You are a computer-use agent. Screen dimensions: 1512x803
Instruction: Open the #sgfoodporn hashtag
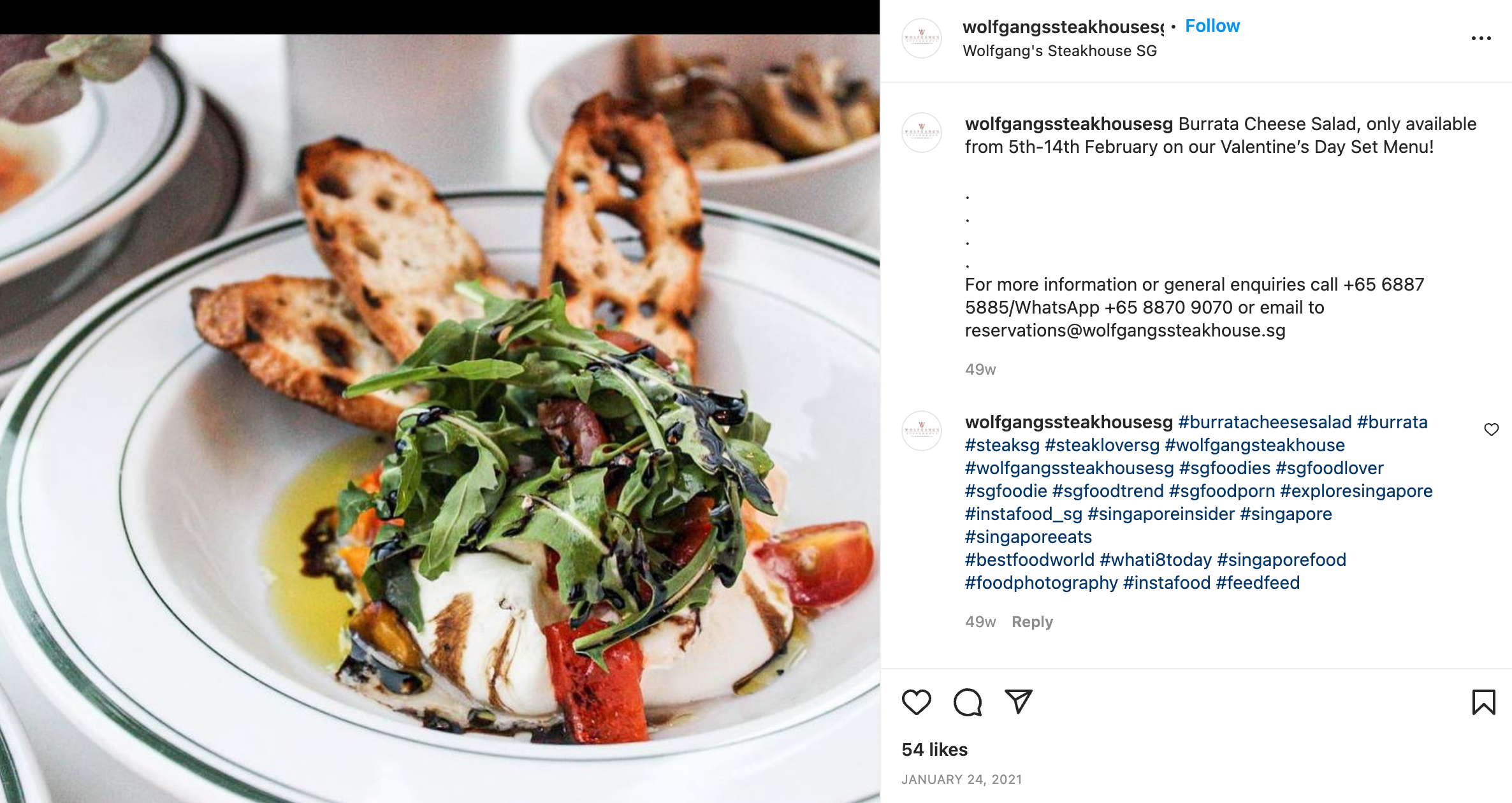click(1221, 491)
